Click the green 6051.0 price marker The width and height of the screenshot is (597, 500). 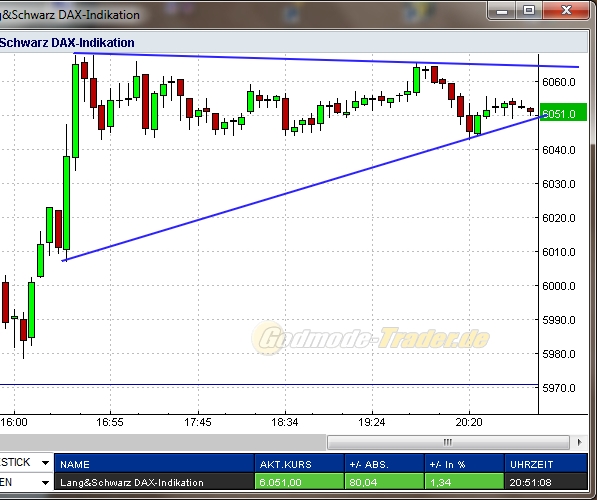pyautogui.click(x=563, y=113)
